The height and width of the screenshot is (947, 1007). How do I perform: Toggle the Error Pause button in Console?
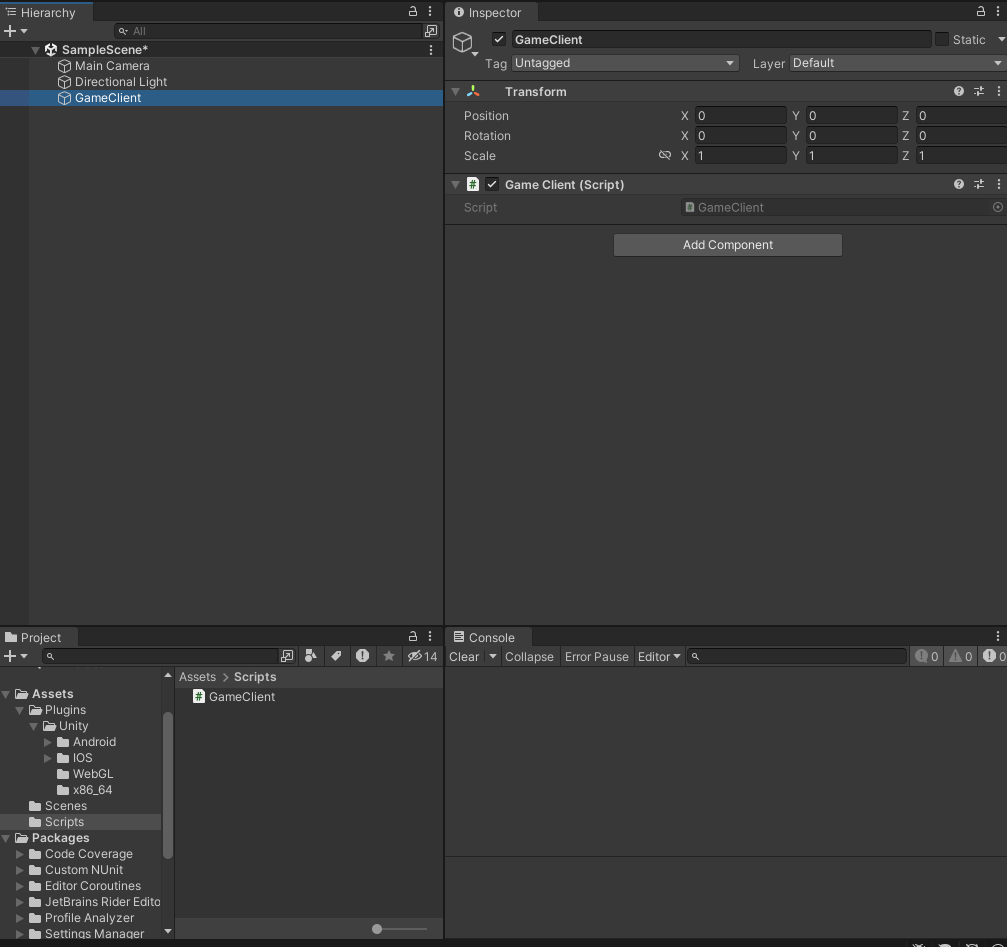596,656
